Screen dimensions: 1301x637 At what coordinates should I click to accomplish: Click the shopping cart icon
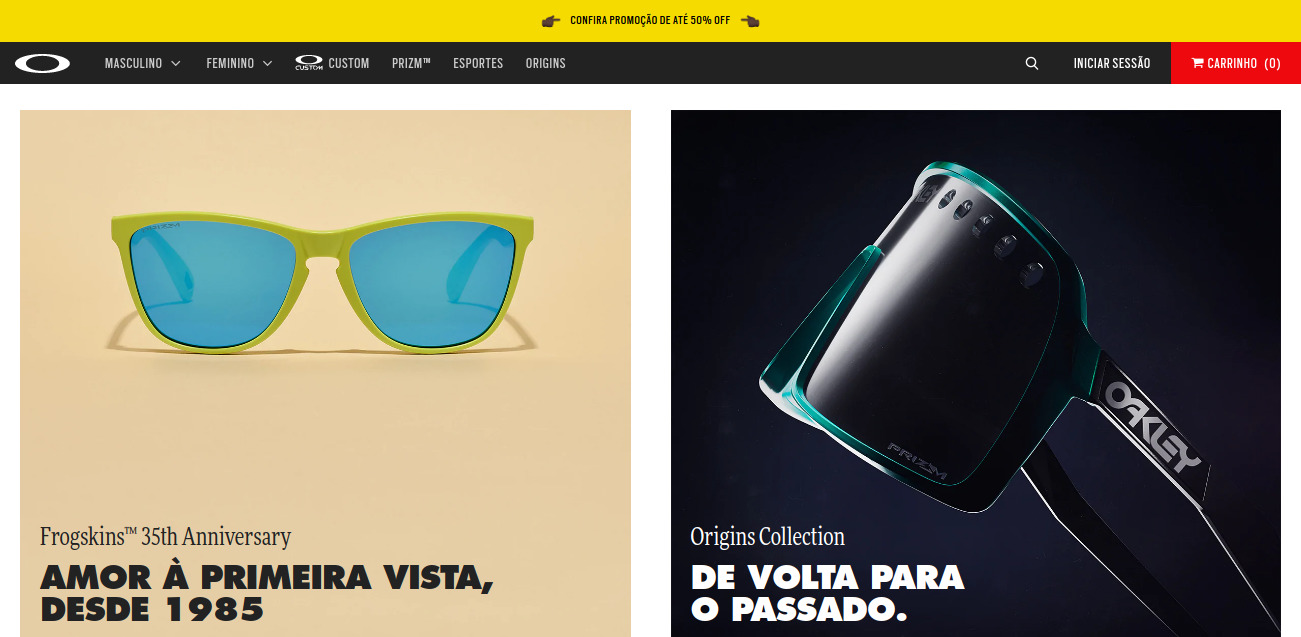click(1197, 63)
